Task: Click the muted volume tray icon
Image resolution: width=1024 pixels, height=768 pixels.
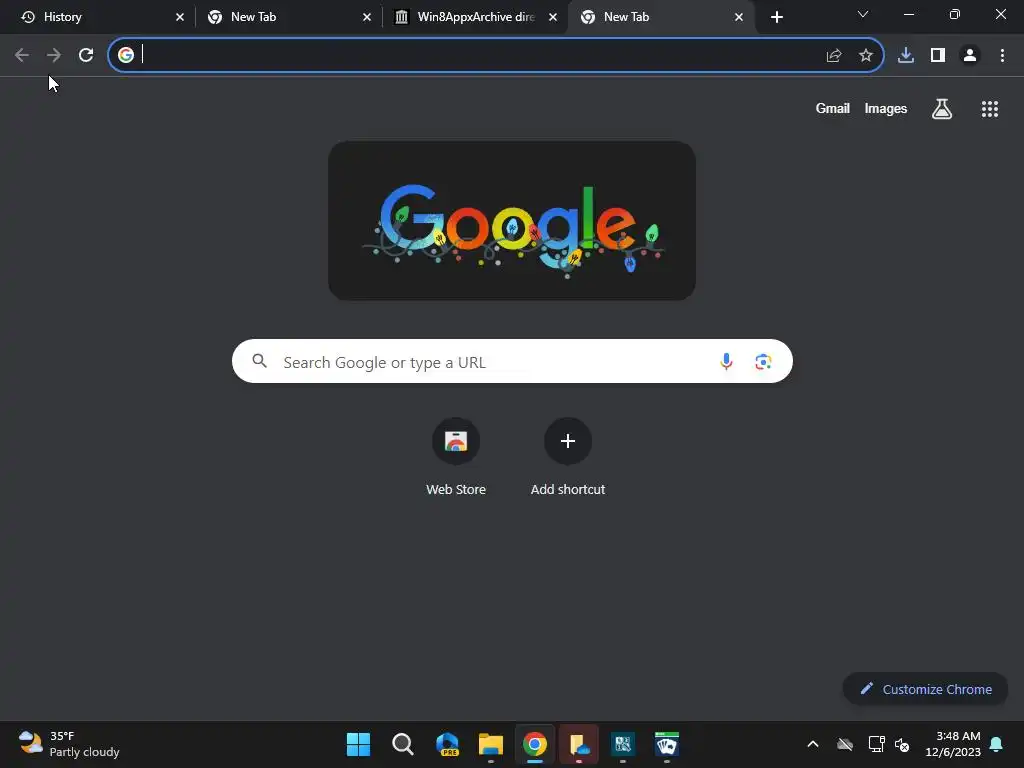Action: (902, 744)
